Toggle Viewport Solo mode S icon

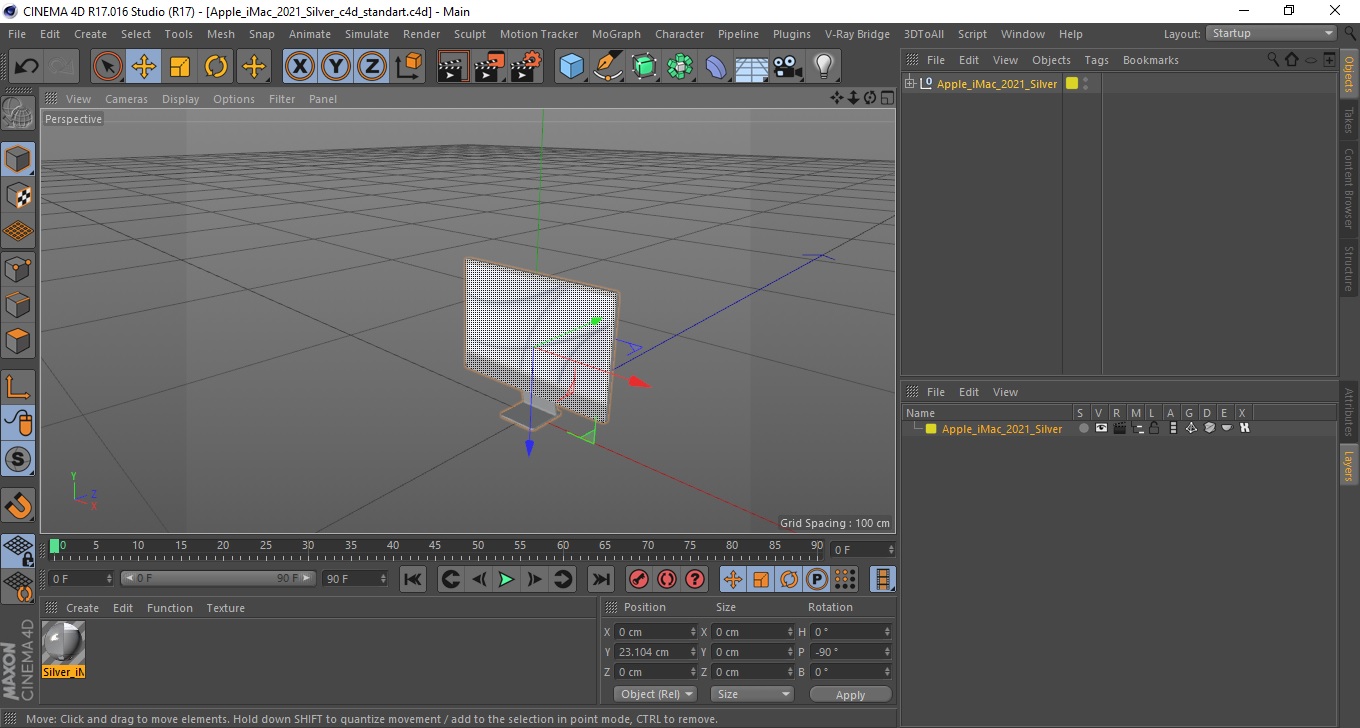[x=18, y=460]
